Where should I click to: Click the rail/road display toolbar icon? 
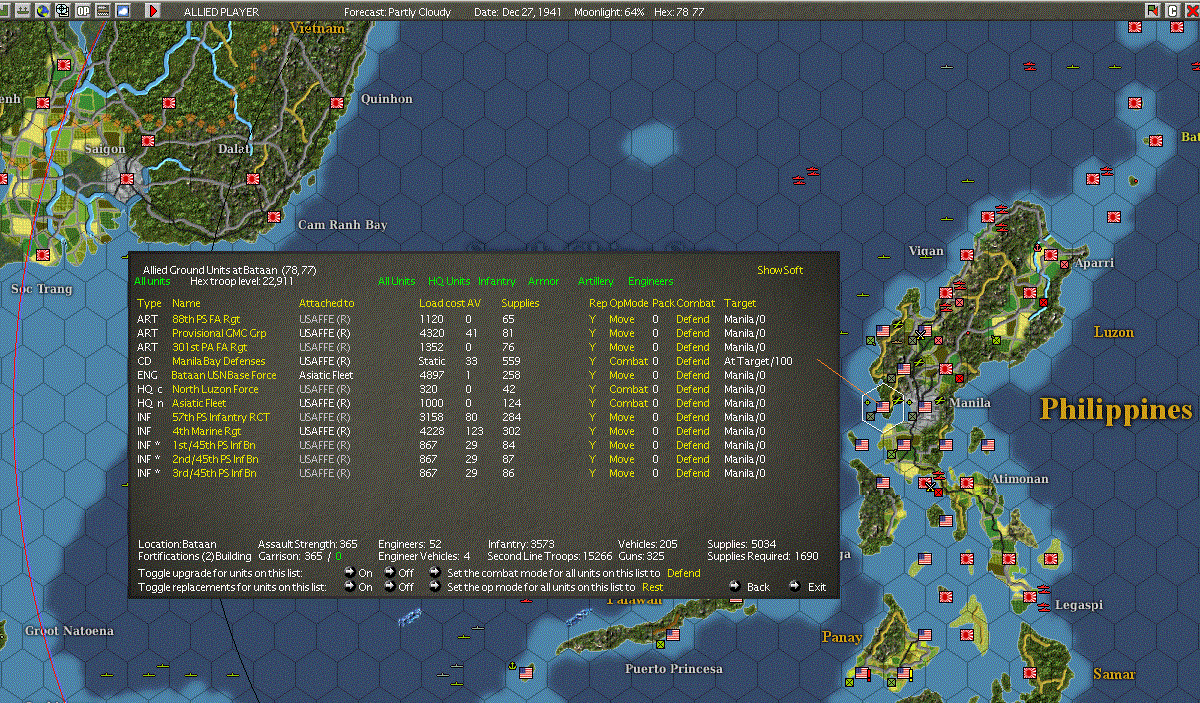point(103,11)
